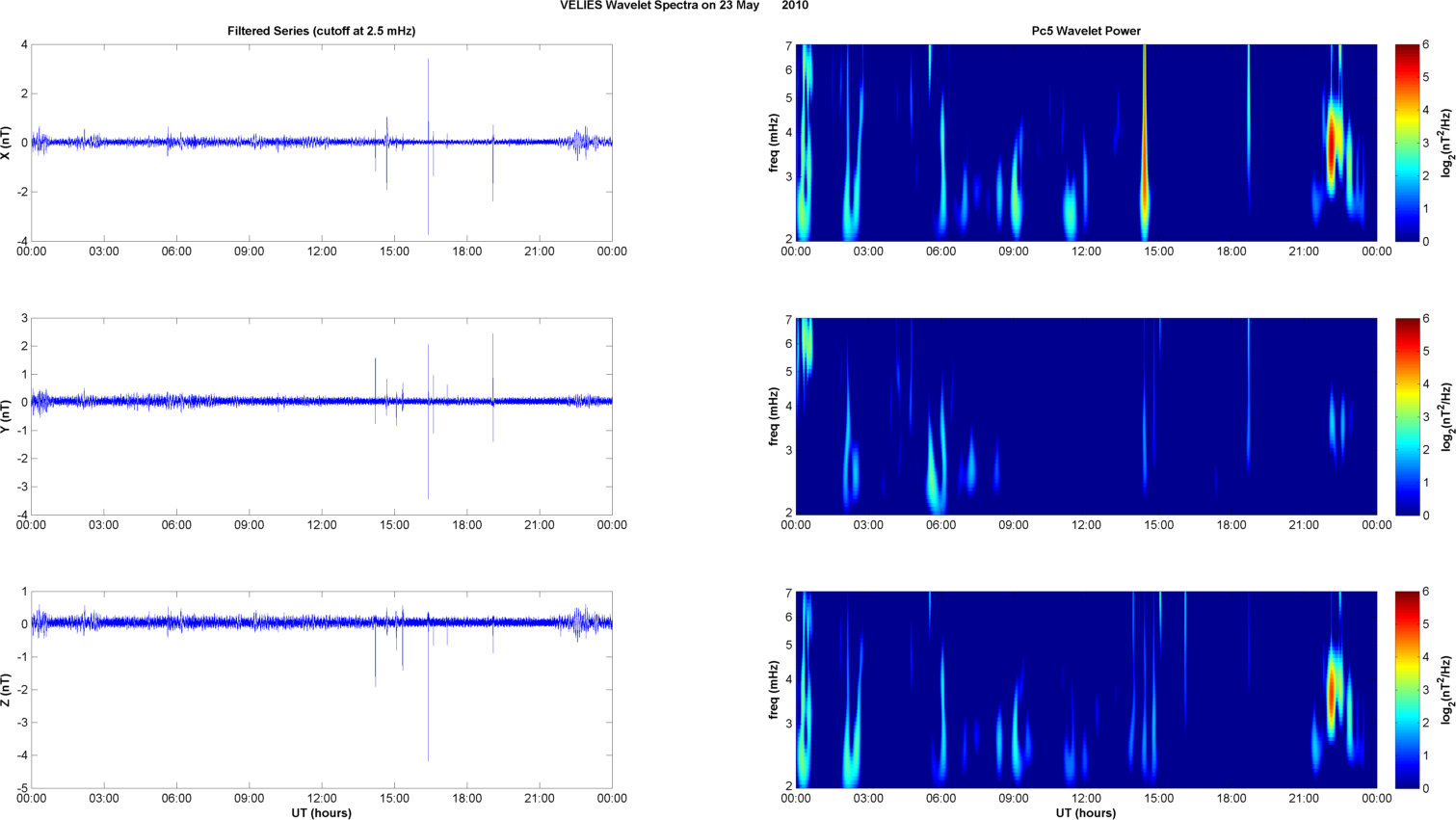Click the 18:00 tick under the top spectrogram
This screenshot has width=1456, height=820.
coord(1231,251)
